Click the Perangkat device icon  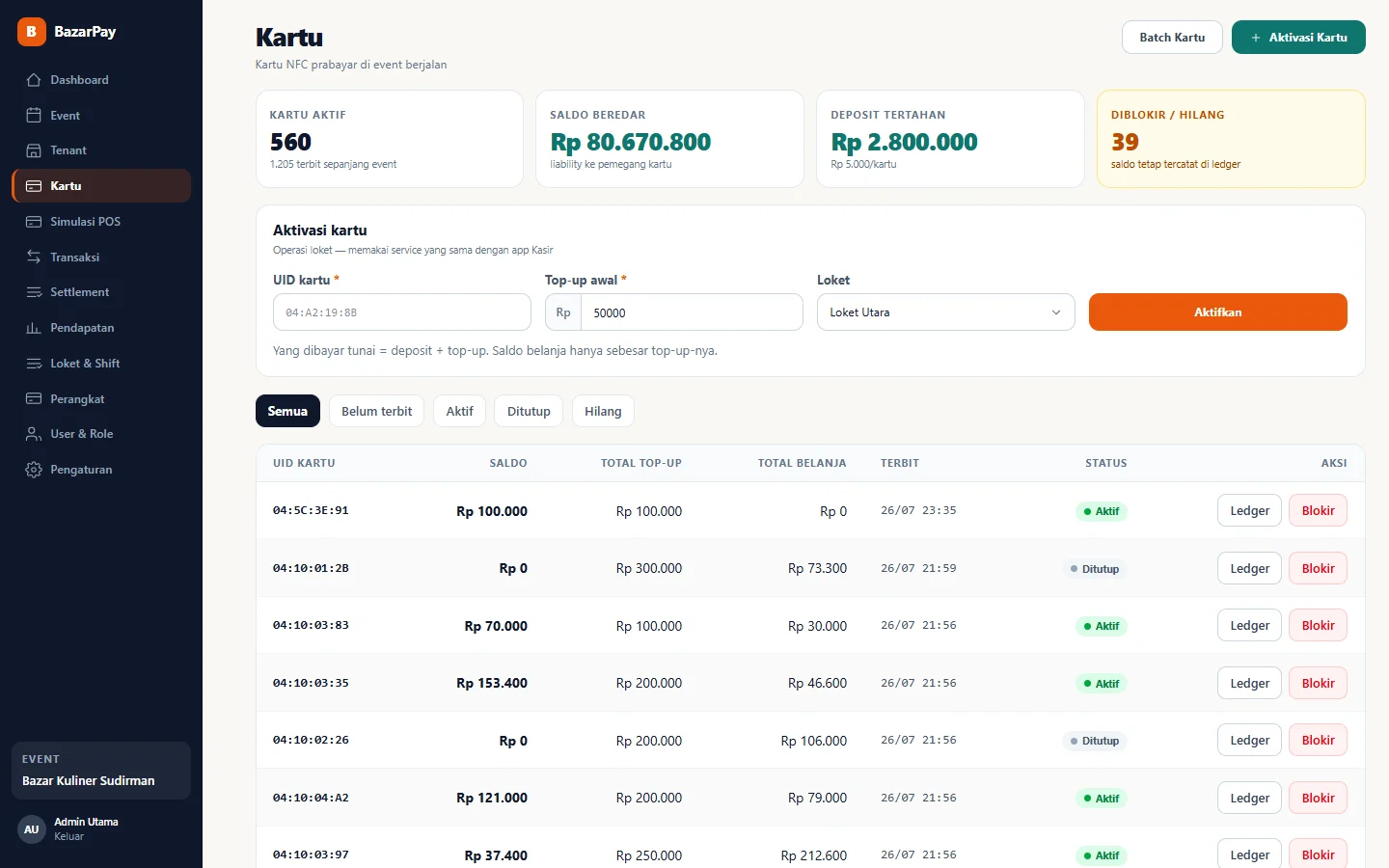coord(34,399)
